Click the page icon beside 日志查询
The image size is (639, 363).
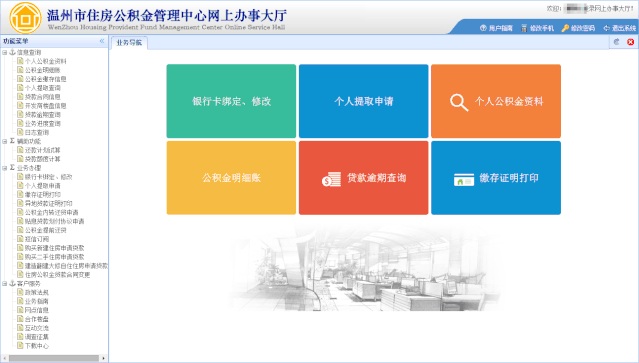20,132
